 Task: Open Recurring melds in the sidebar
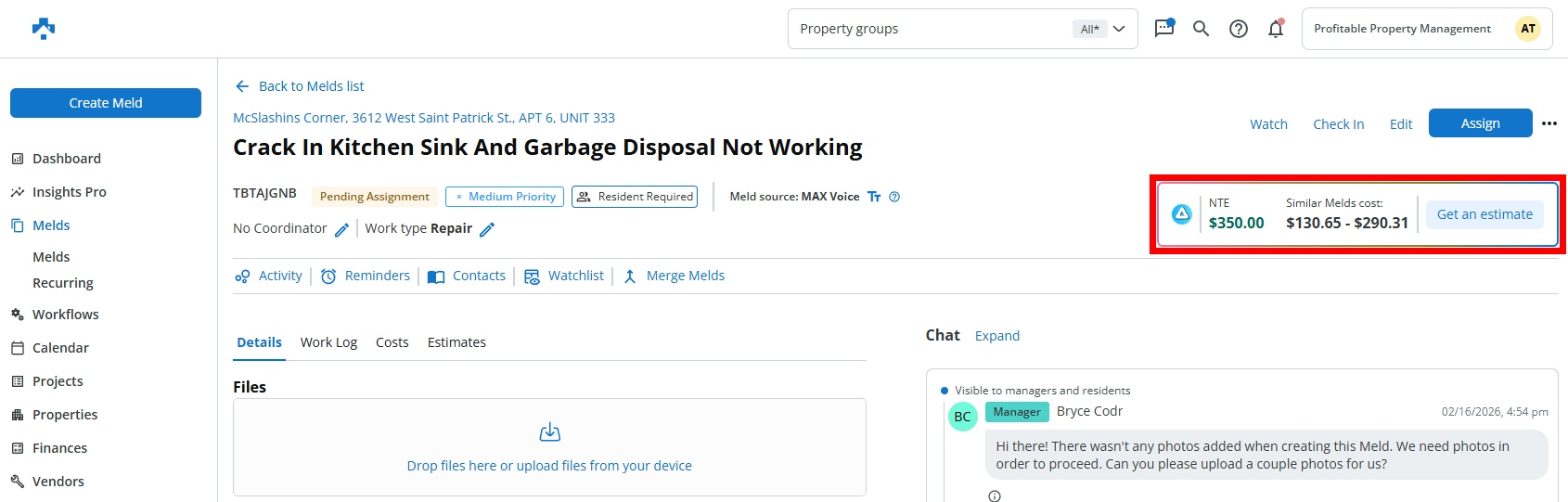tap(63, 283)
